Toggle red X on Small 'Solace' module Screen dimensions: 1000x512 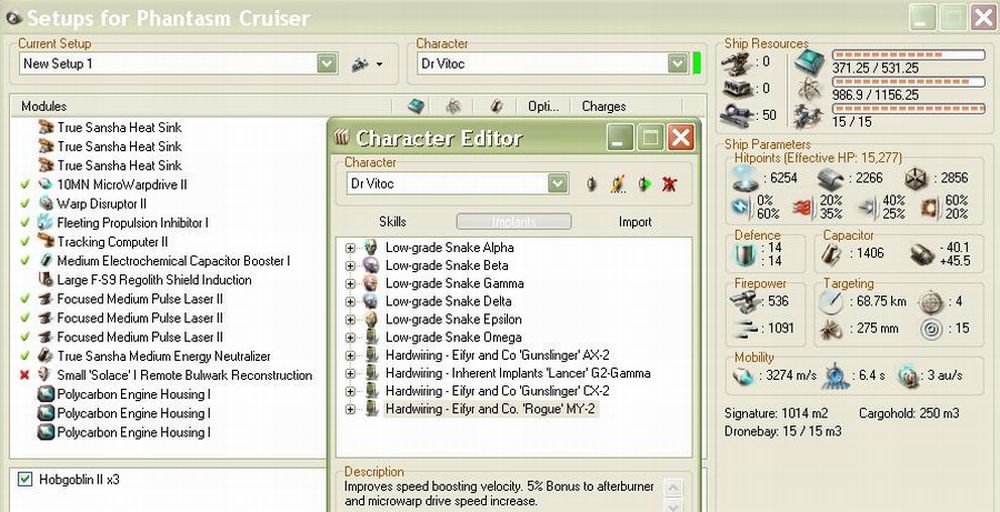(x=25, y=375)
